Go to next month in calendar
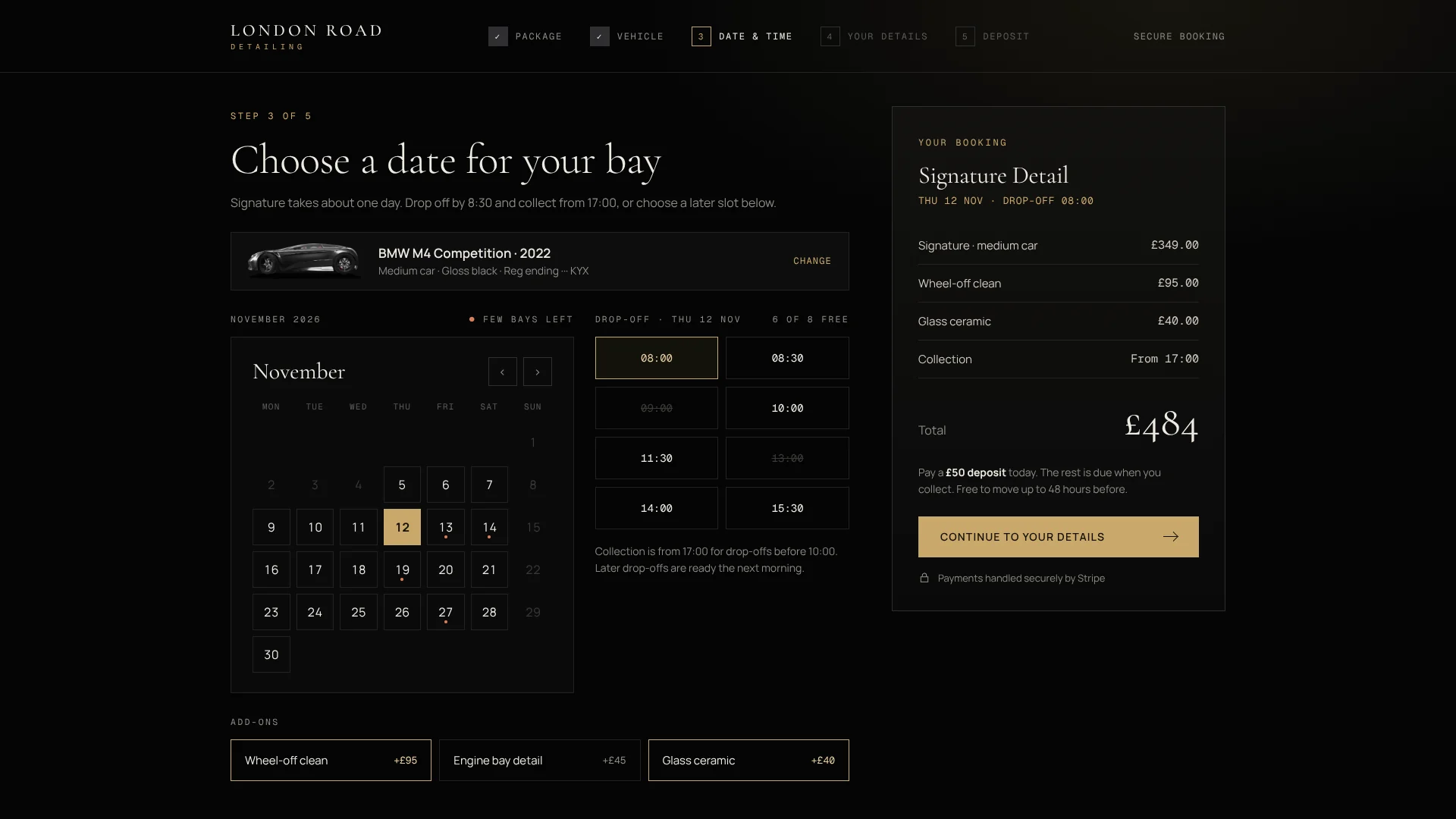Screen dimensions: 1456x819 538,372
